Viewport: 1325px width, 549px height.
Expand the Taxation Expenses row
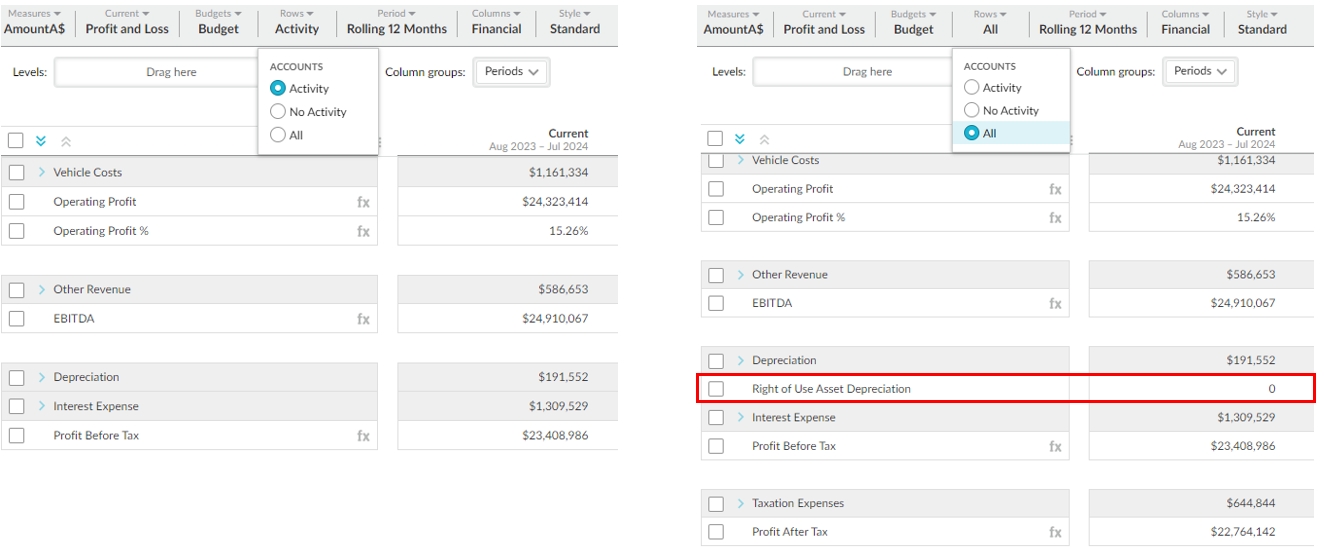pyautogui.click(x=741, y=503)
